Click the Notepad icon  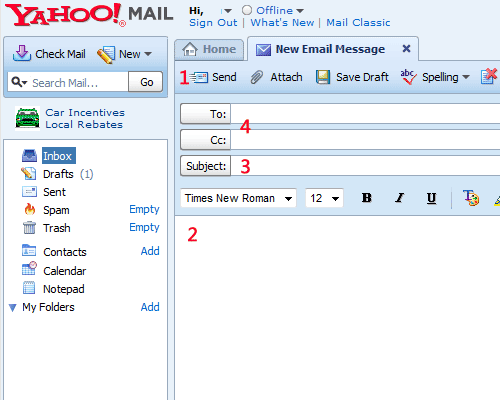29,288
